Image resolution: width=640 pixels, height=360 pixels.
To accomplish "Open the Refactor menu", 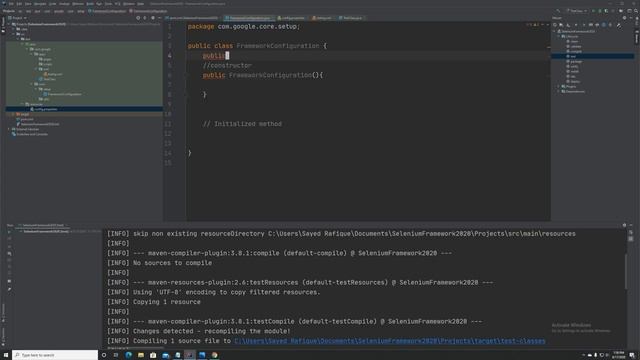I will 78,4.
